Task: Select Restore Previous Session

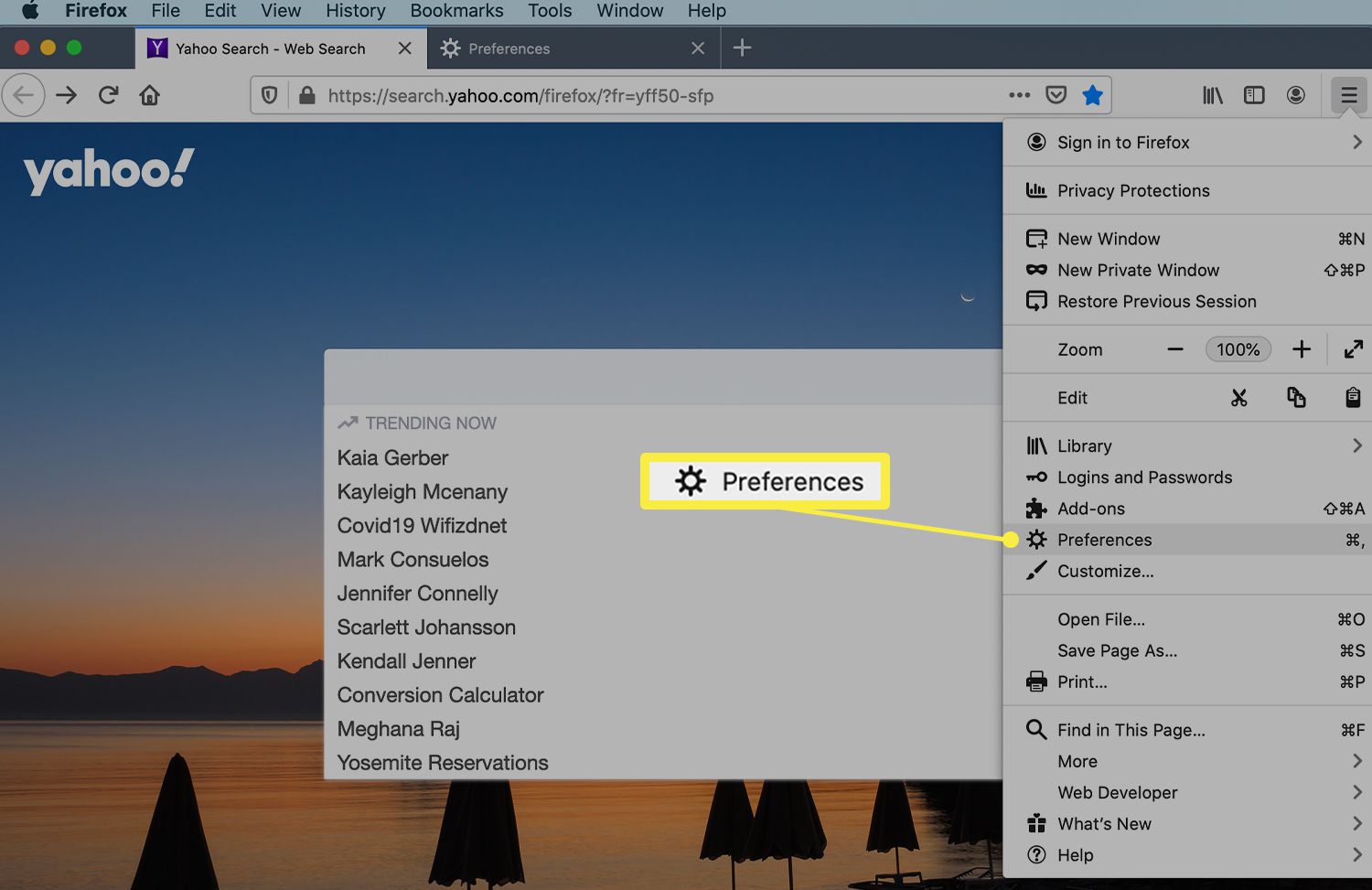Action: click(1187, 301)
